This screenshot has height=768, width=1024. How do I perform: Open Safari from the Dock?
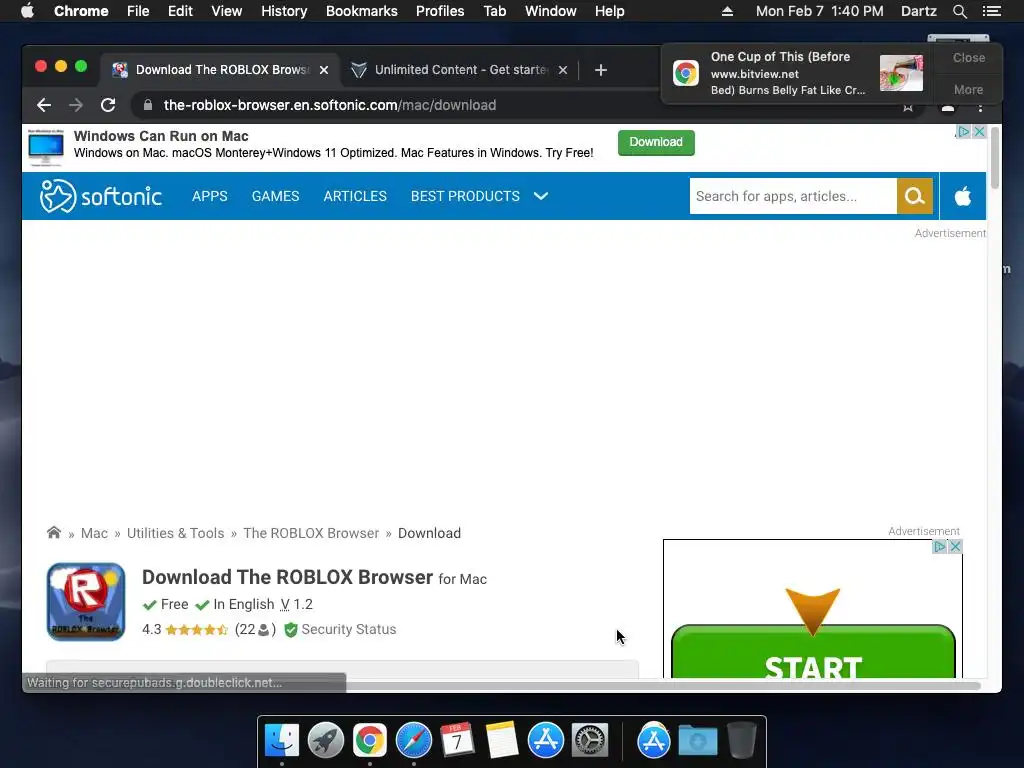(413, 741)
